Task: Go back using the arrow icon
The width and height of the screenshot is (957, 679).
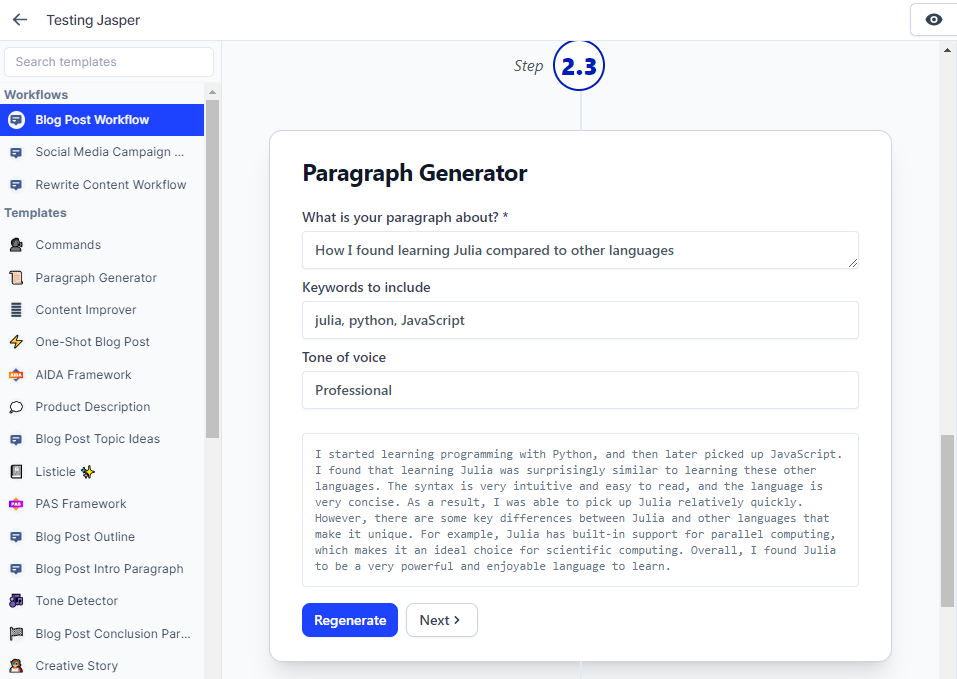Action: tap(20, 20)
